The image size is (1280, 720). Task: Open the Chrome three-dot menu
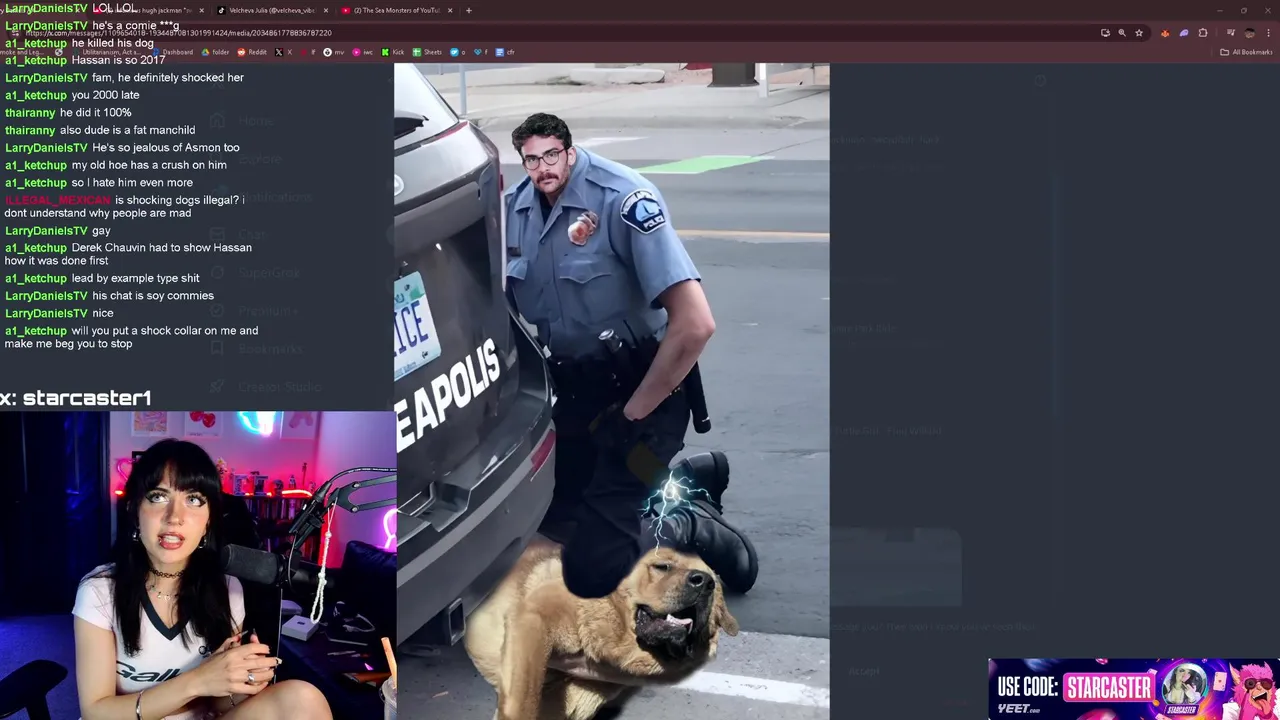[1268, 33]
